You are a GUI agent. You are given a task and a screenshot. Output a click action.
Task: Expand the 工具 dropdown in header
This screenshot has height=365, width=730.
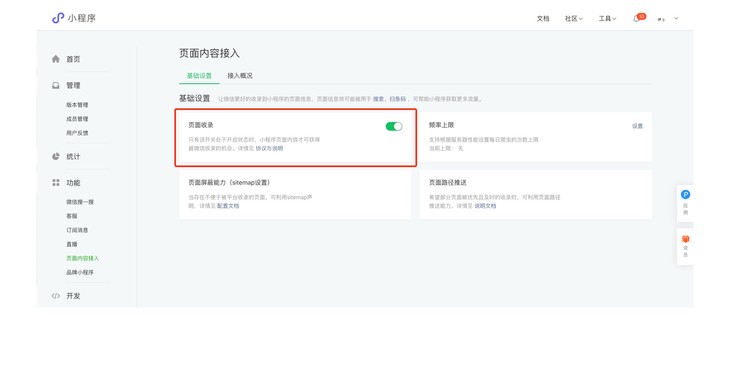607,19
